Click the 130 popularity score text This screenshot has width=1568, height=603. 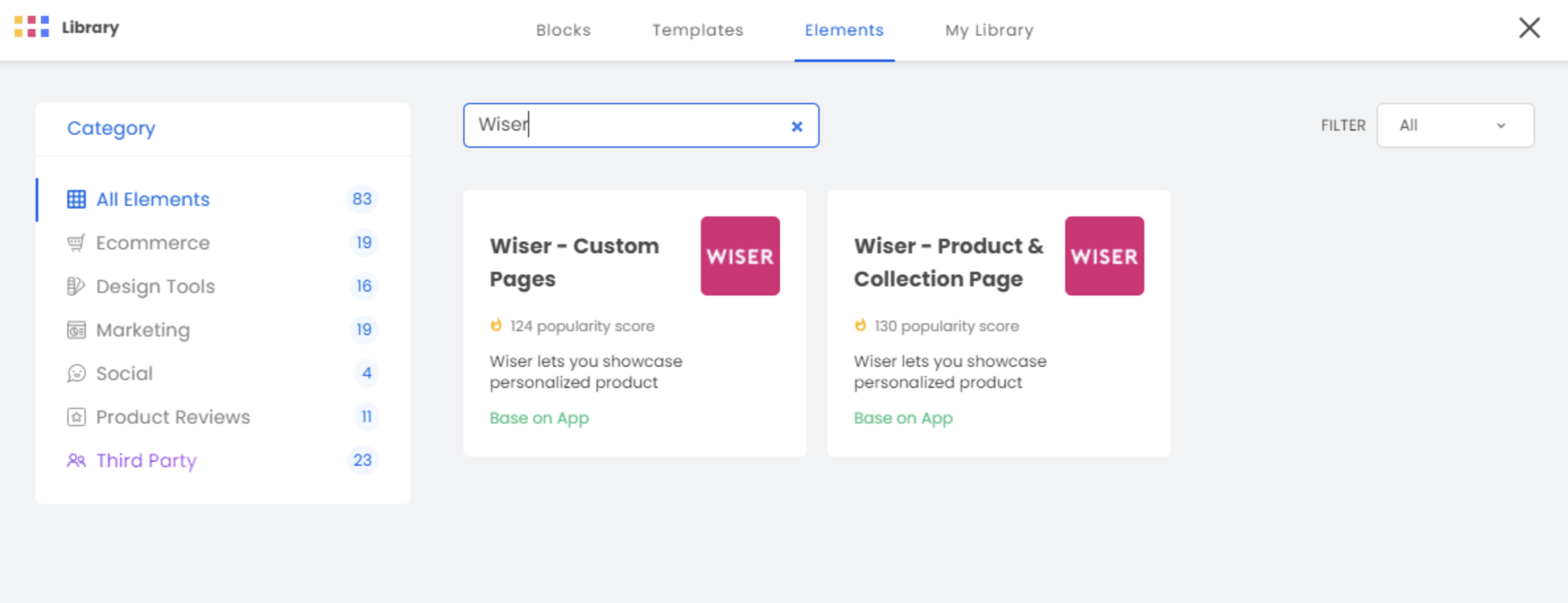point(946,326)
